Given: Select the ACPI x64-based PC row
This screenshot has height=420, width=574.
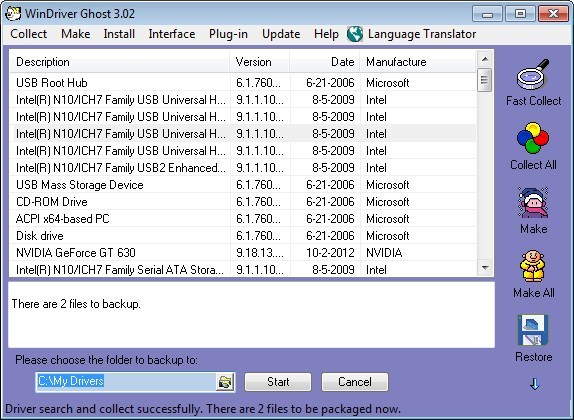Looking at the screenshot, I should click(x=243, y=219).
